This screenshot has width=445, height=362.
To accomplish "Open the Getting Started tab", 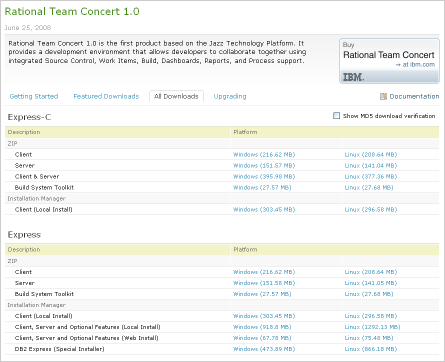I will 34,96.
